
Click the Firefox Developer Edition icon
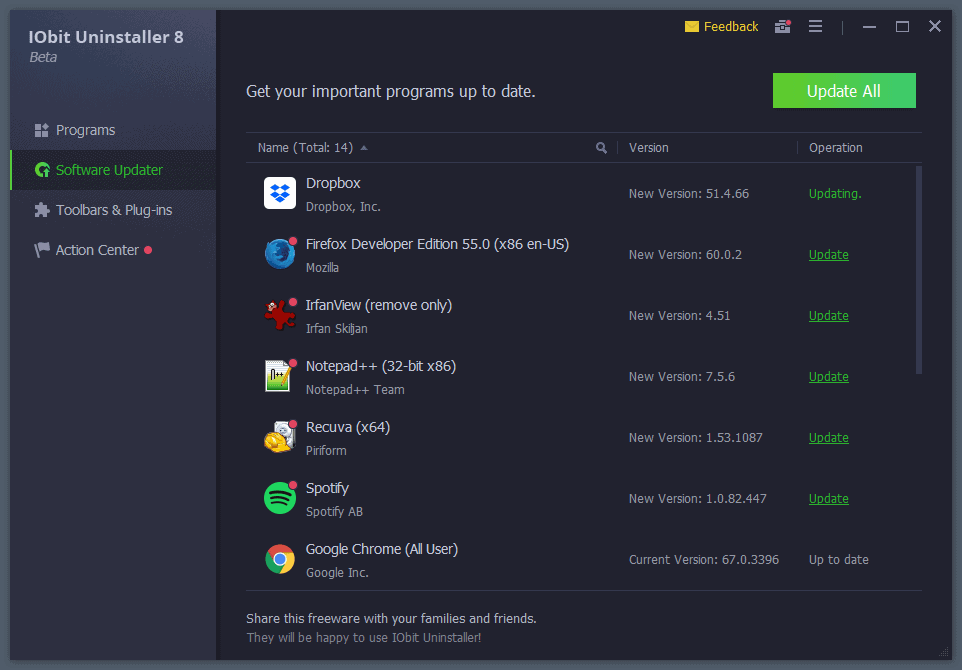280,254
